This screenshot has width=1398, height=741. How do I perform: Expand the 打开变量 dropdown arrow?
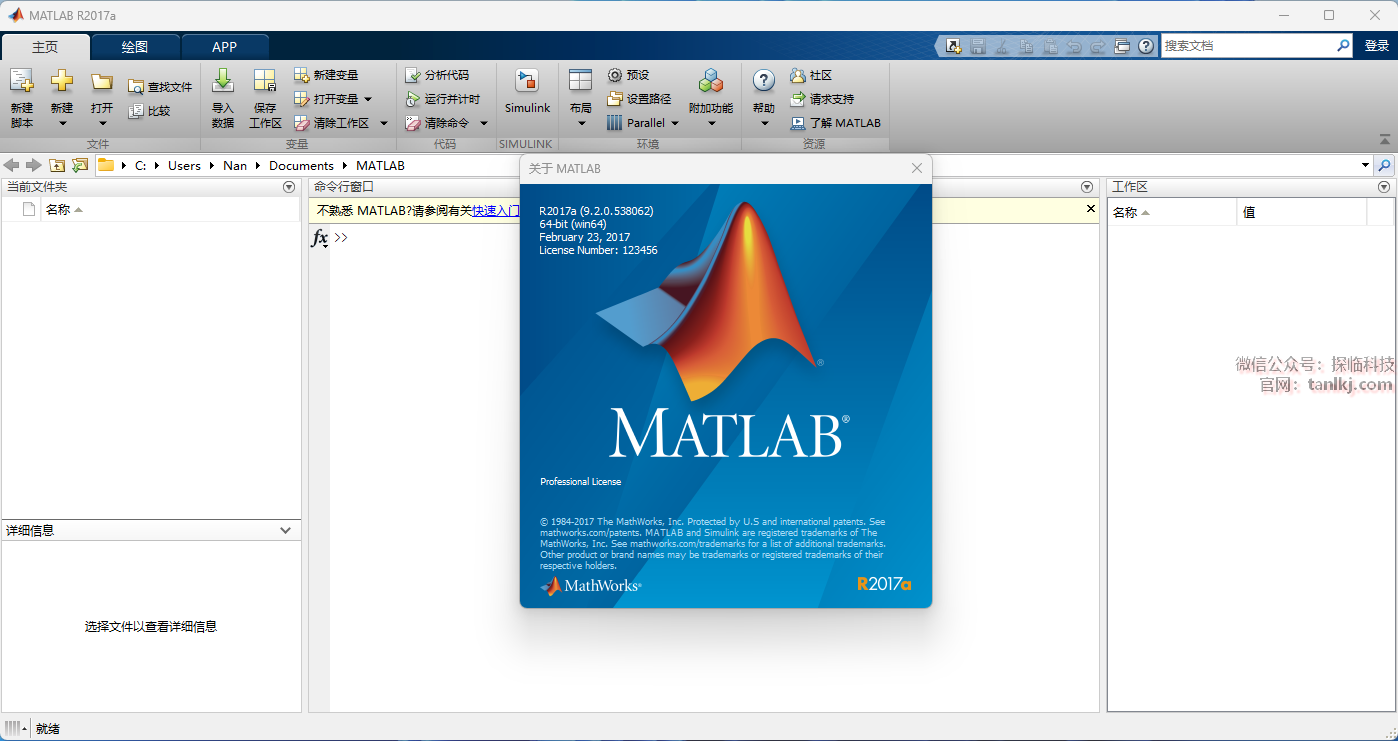[x=368, y=99]
